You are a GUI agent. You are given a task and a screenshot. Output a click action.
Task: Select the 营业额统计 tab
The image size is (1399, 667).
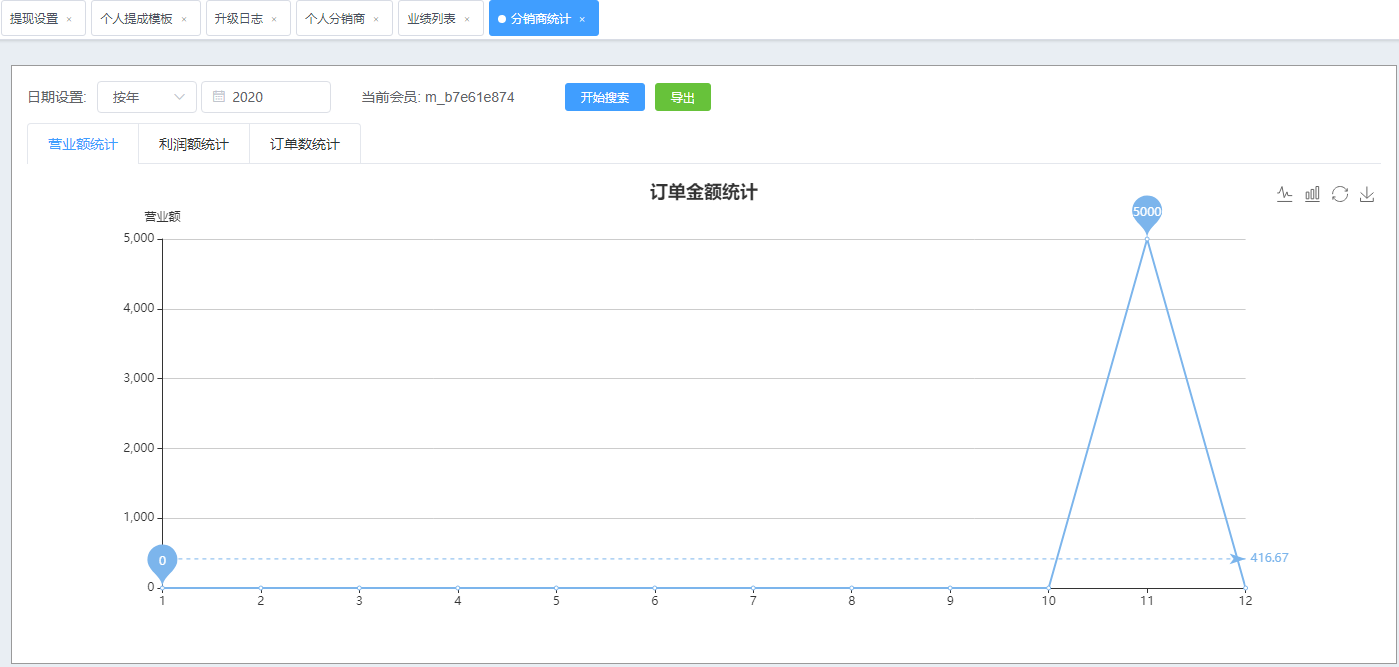pyautogui.click(x=83, y=144)
